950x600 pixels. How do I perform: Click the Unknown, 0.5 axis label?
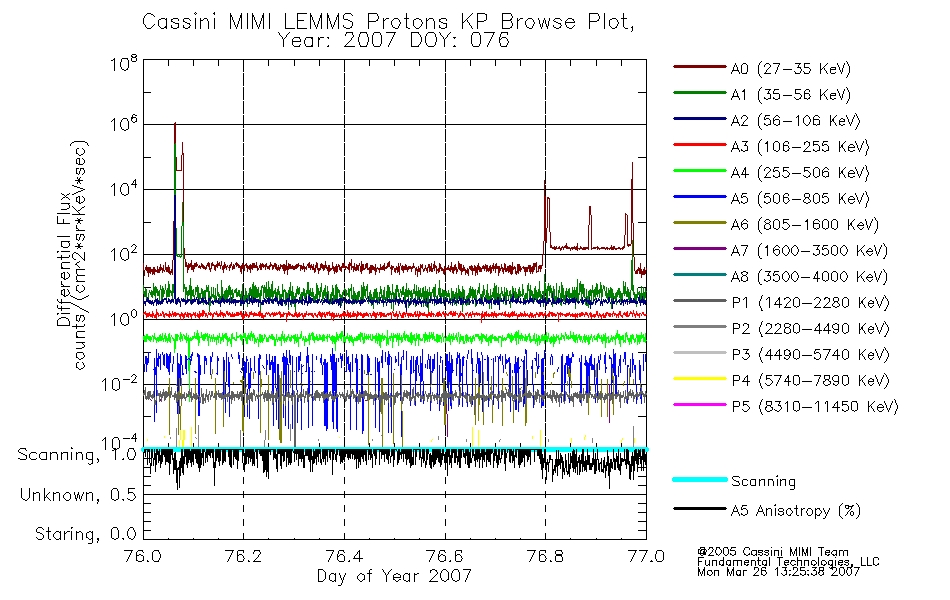(78, 495)
